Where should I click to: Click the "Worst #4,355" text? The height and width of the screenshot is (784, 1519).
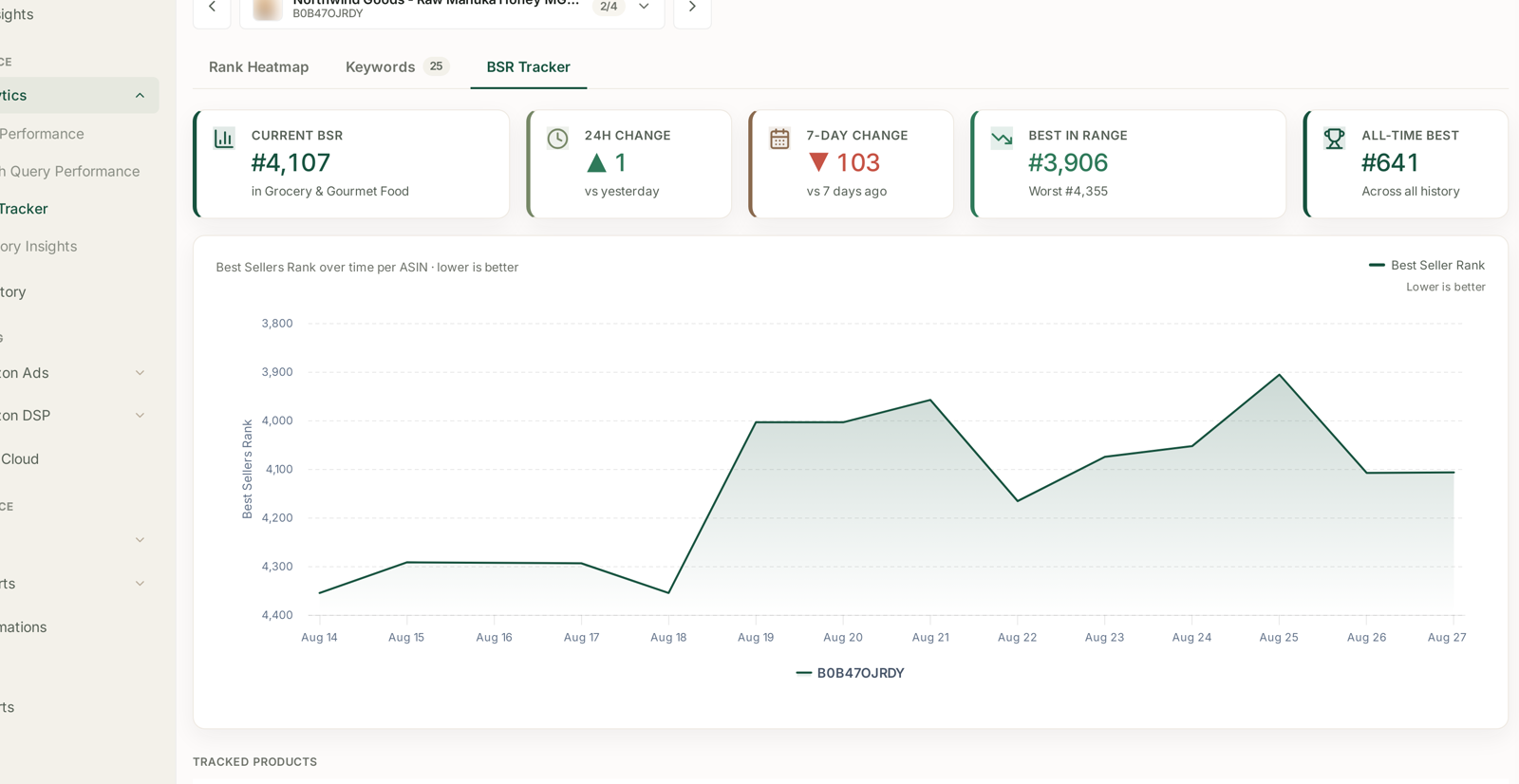tap(1068, 192)
